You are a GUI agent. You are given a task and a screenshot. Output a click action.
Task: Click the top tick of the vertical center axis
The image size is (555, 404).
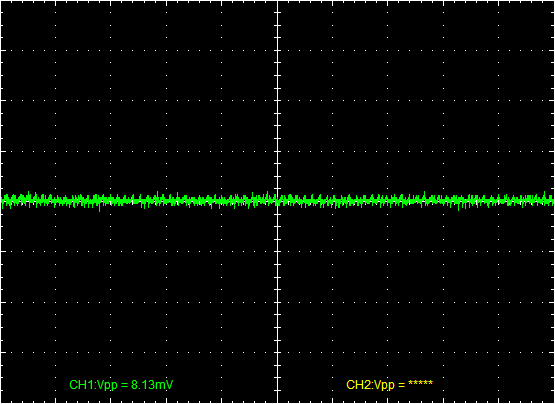coord(278,12)
